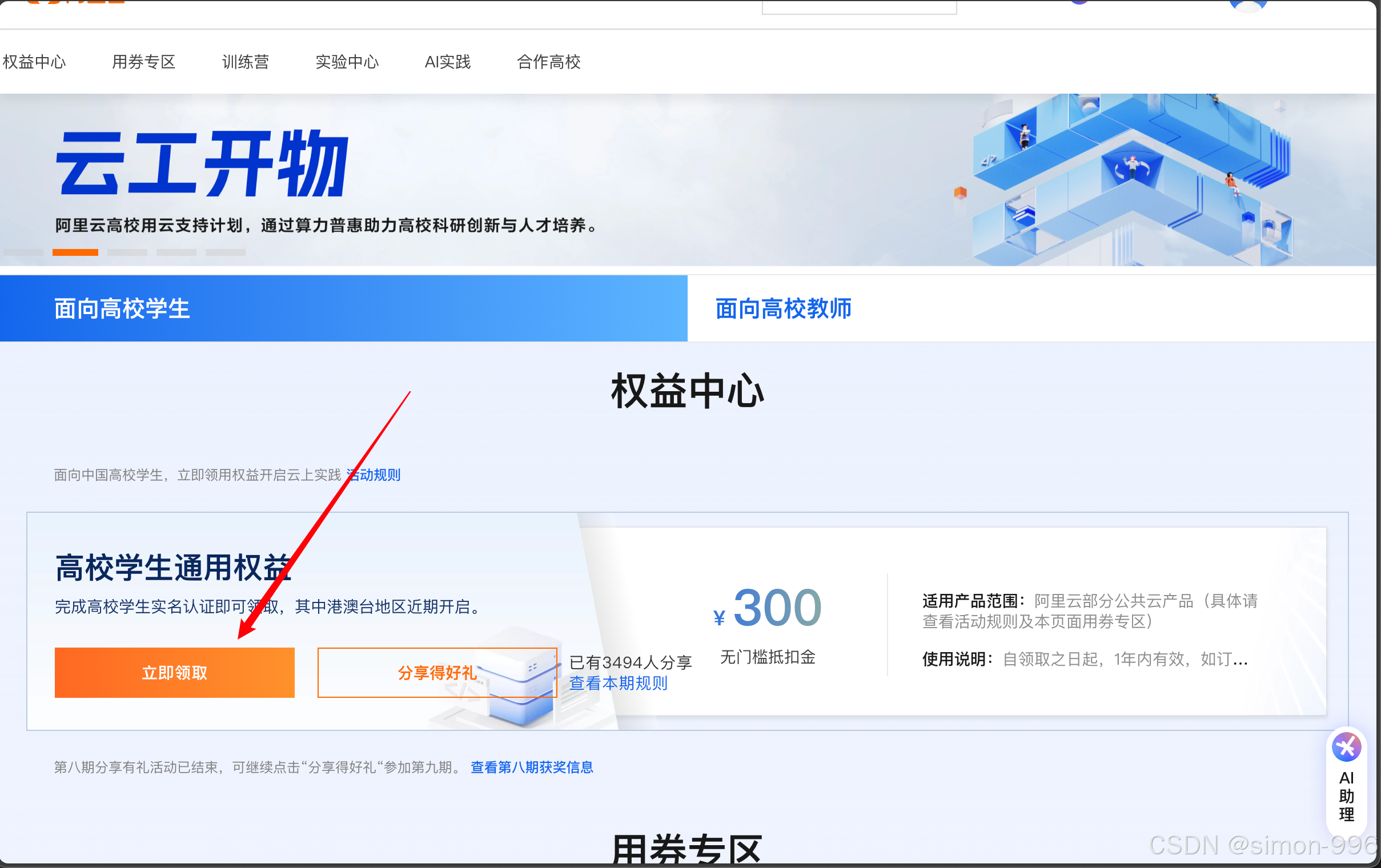Click the 立即领取 orange button

[174, 673]
